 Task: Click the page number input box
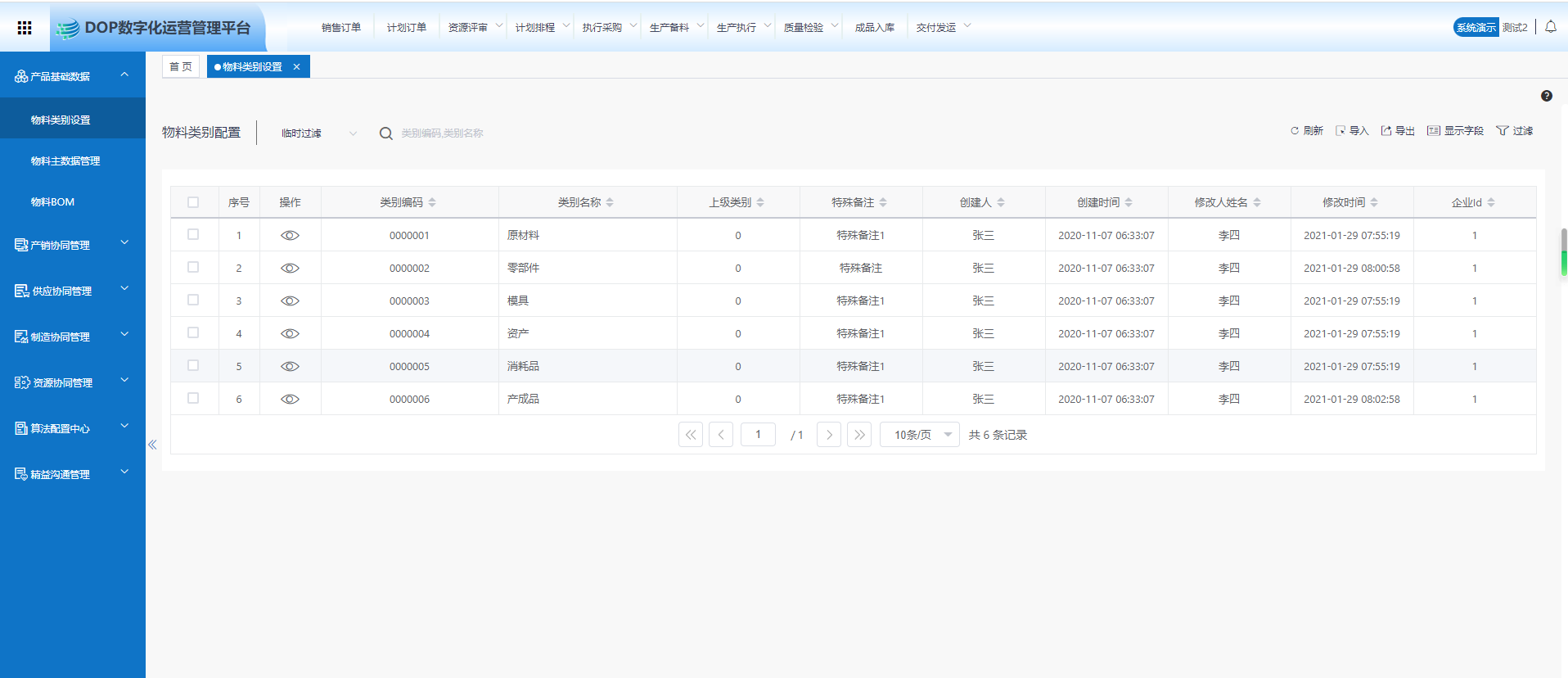click(758, 435)
